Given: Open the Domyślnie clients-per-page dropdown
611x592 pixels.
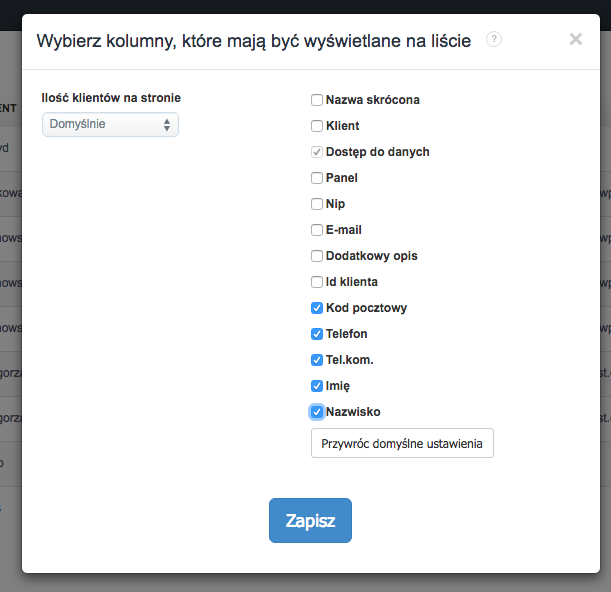Looking at the screenshot, I should click(x=110, y=124).
